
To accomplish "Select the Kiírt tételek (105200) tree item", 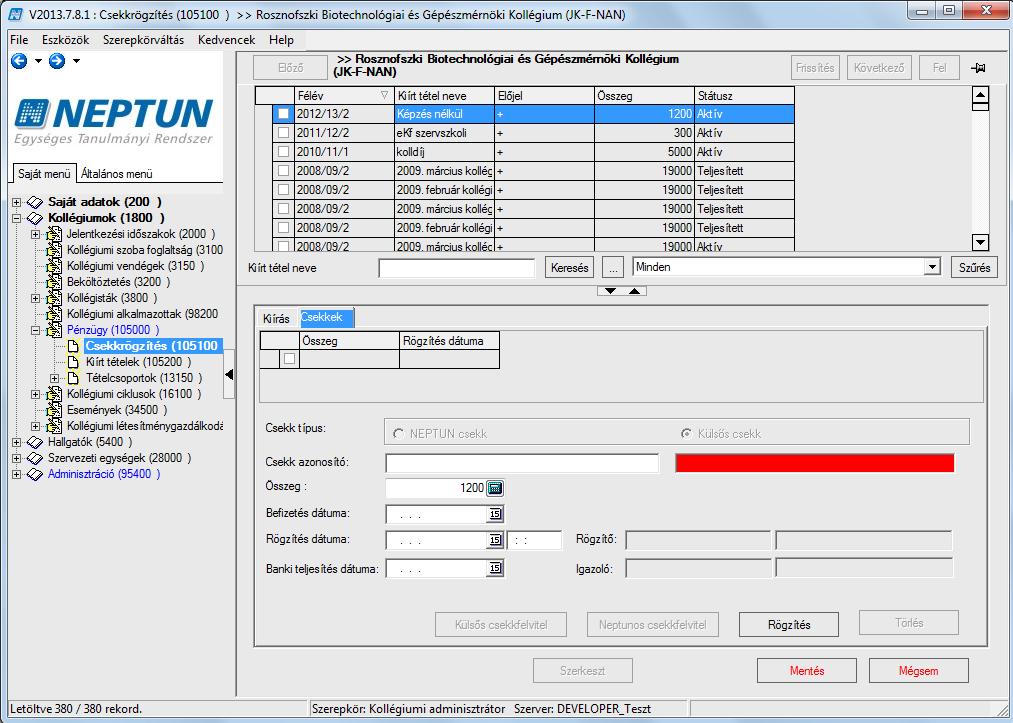I will 138,362.
